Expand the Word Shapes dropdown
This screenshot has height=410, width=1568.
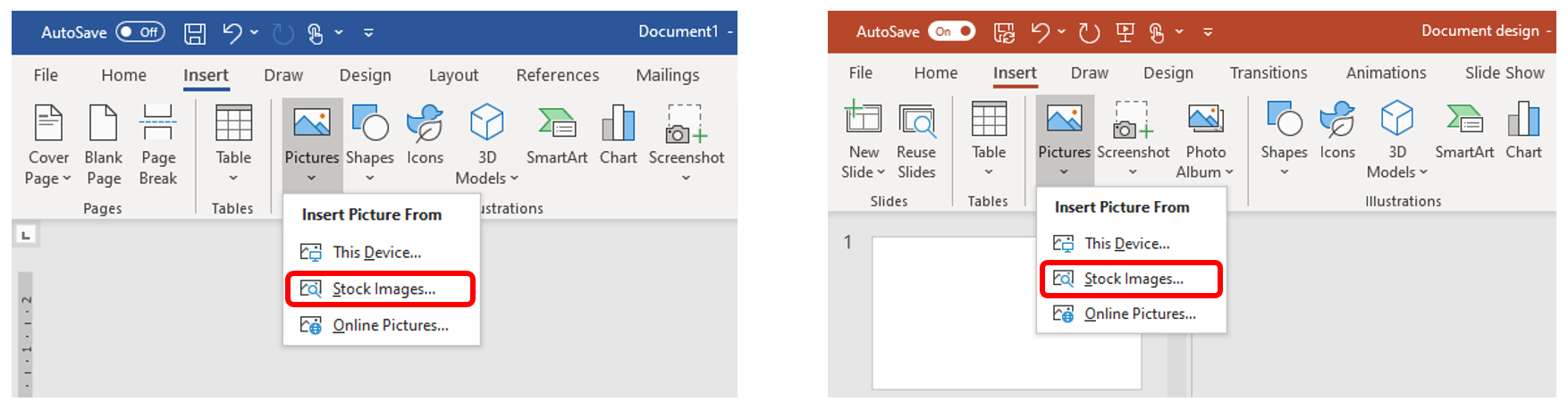tap(370, 178)
